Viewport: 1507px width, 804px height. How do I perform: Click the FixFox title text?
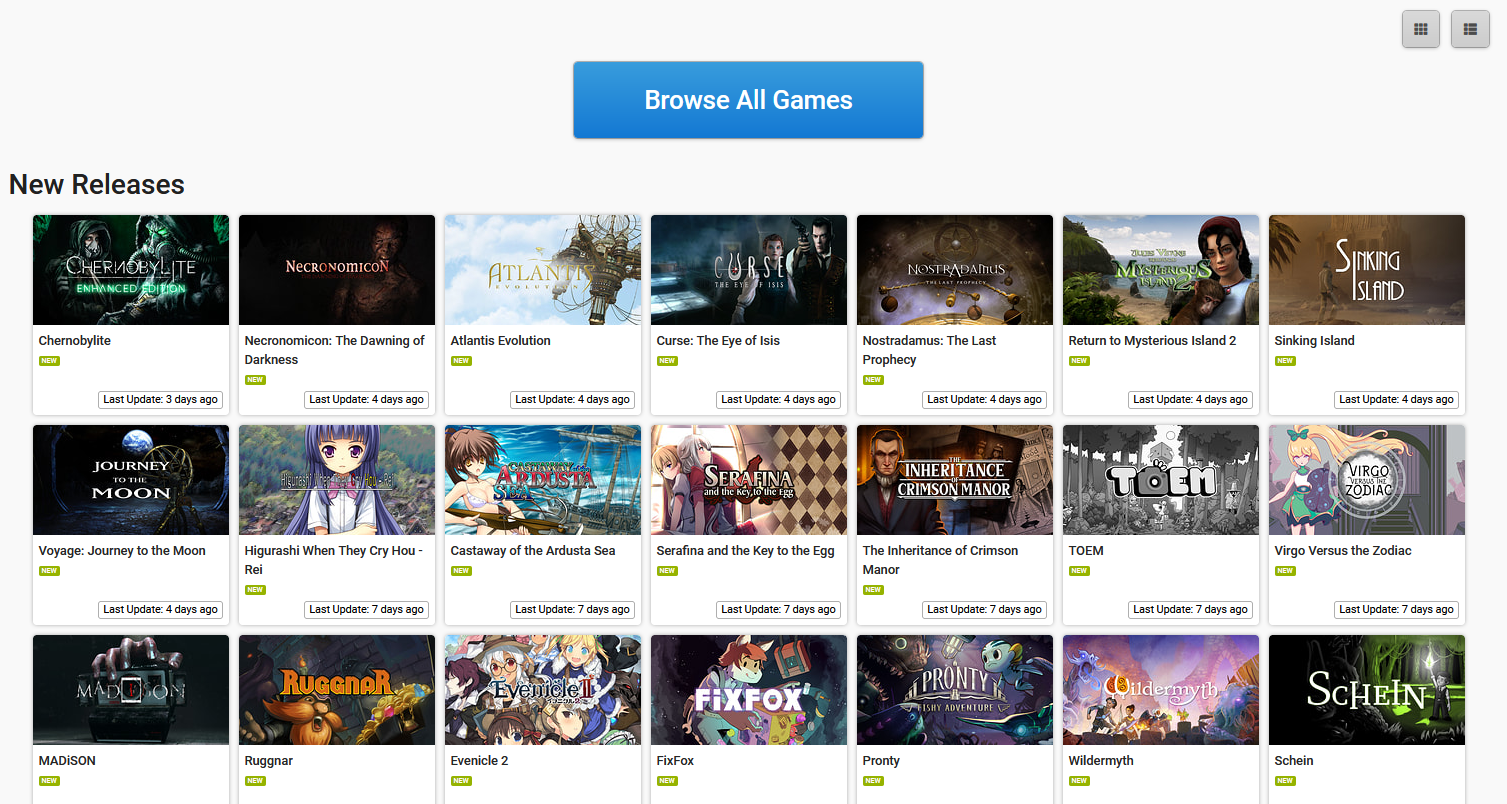(x=675, y=761)
